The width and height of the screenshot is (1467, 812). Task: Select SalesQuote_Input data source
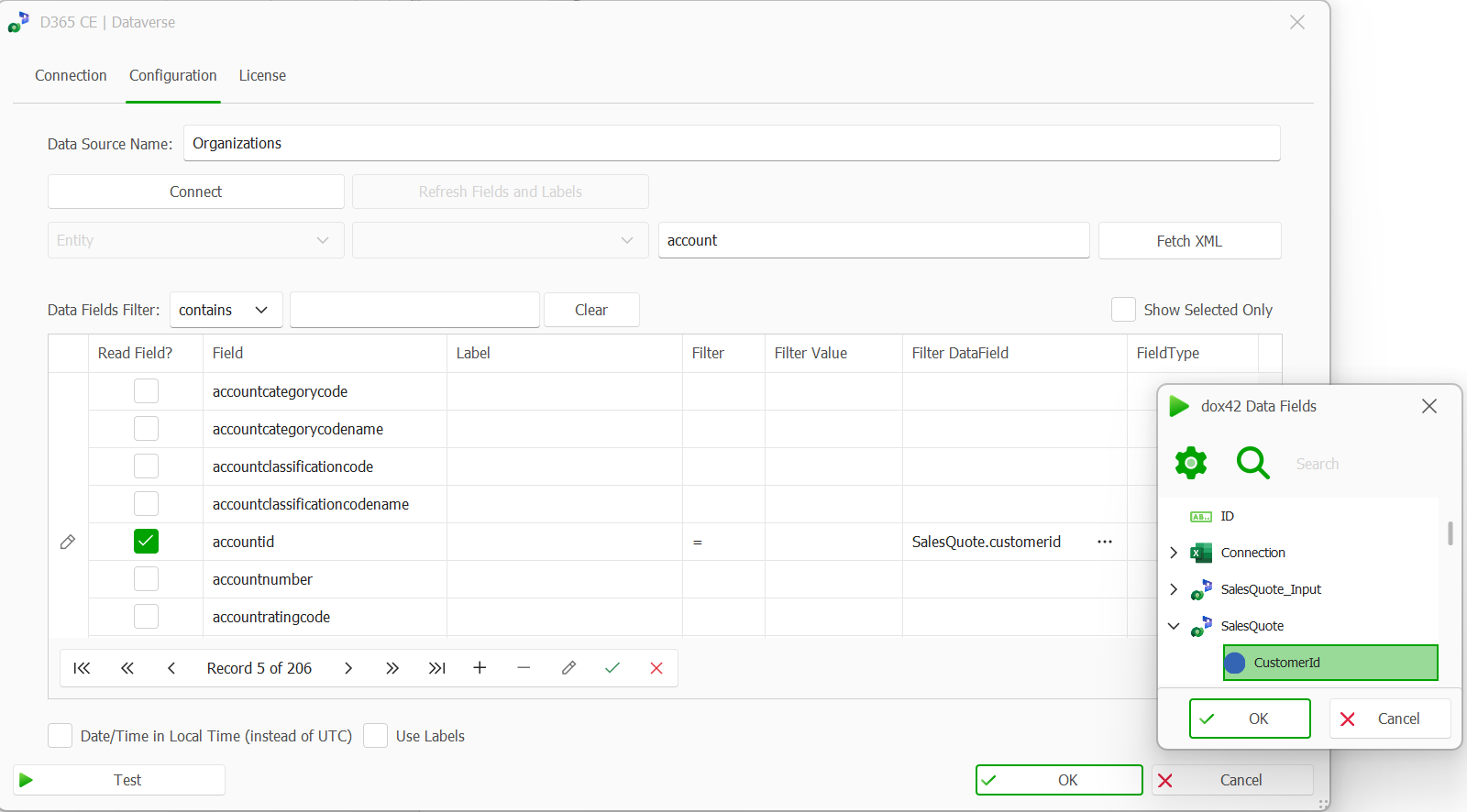point(1271,589)
